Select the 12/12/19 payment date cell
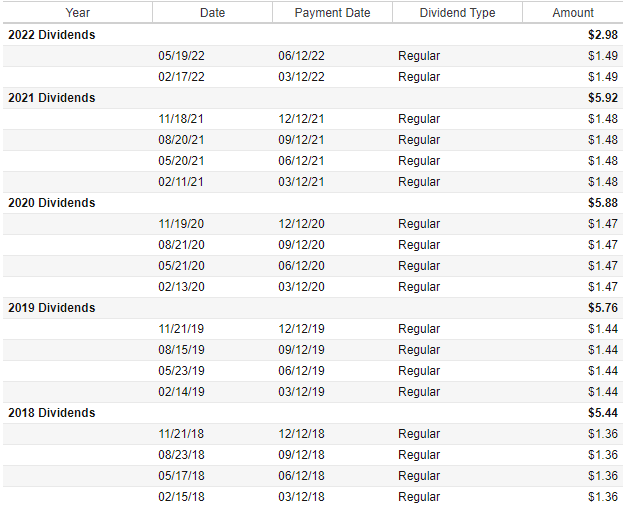Image resolution: width=633 pixels, height=507 pixels. (x=301, y=329)
